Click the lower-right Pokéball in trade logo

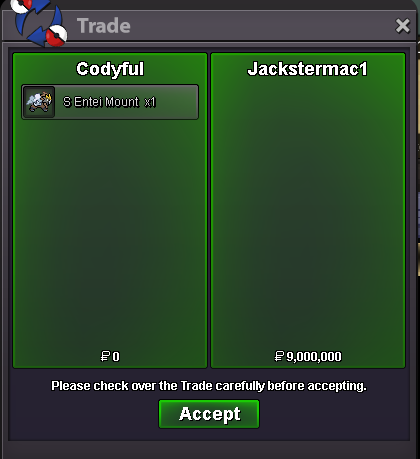coord(56,35)
